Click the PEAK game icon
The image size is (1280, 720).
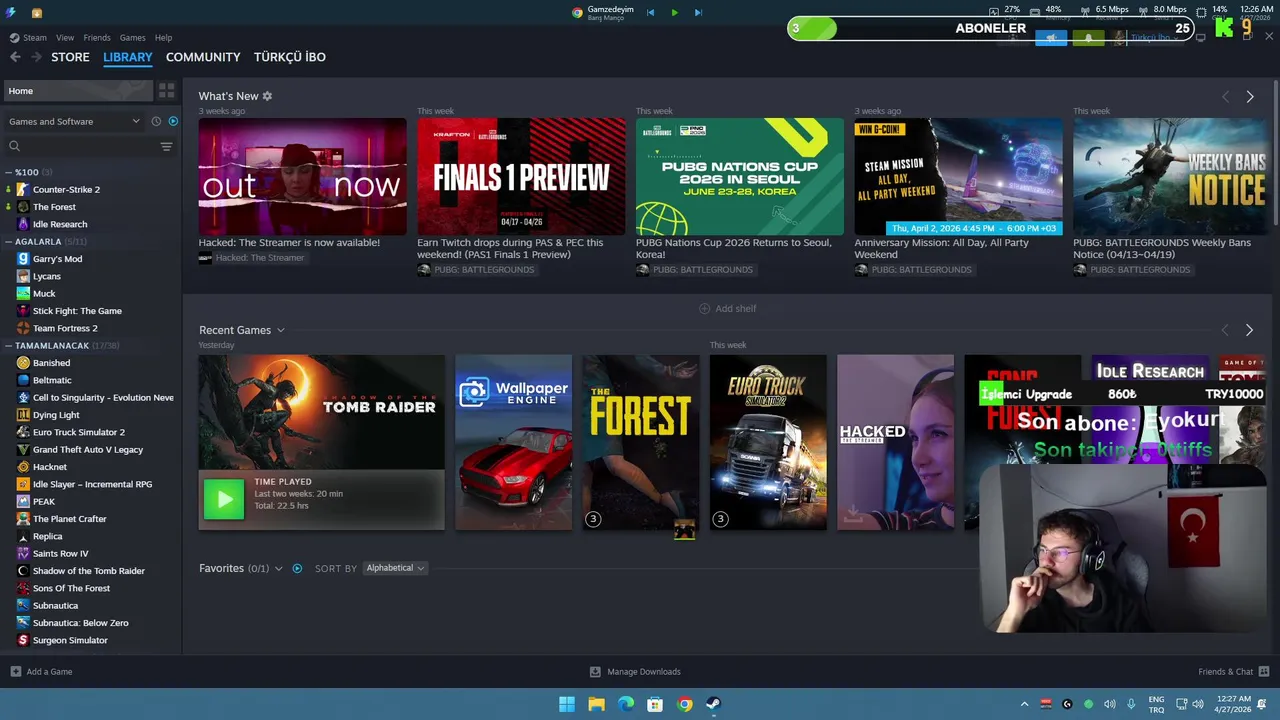[23, 502]
